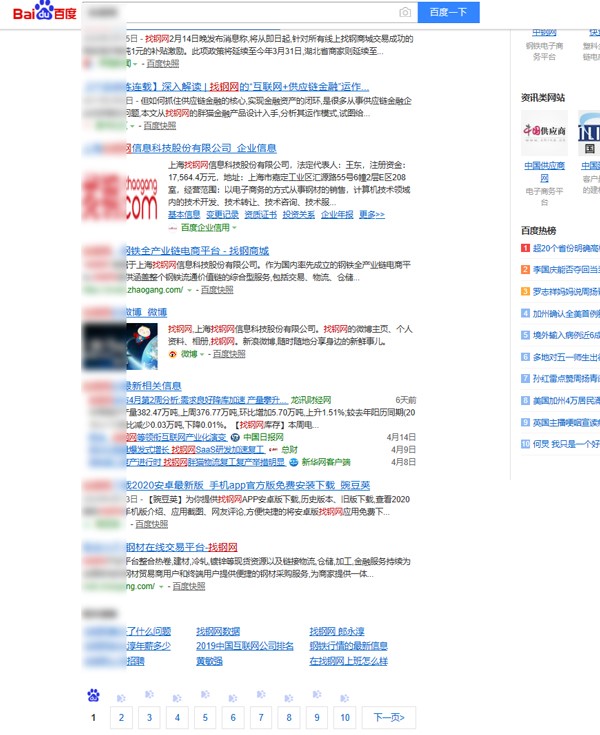Expand dropdown arrow after ng.com/ URL
The image size is (600, 735).
coord(161,587)
